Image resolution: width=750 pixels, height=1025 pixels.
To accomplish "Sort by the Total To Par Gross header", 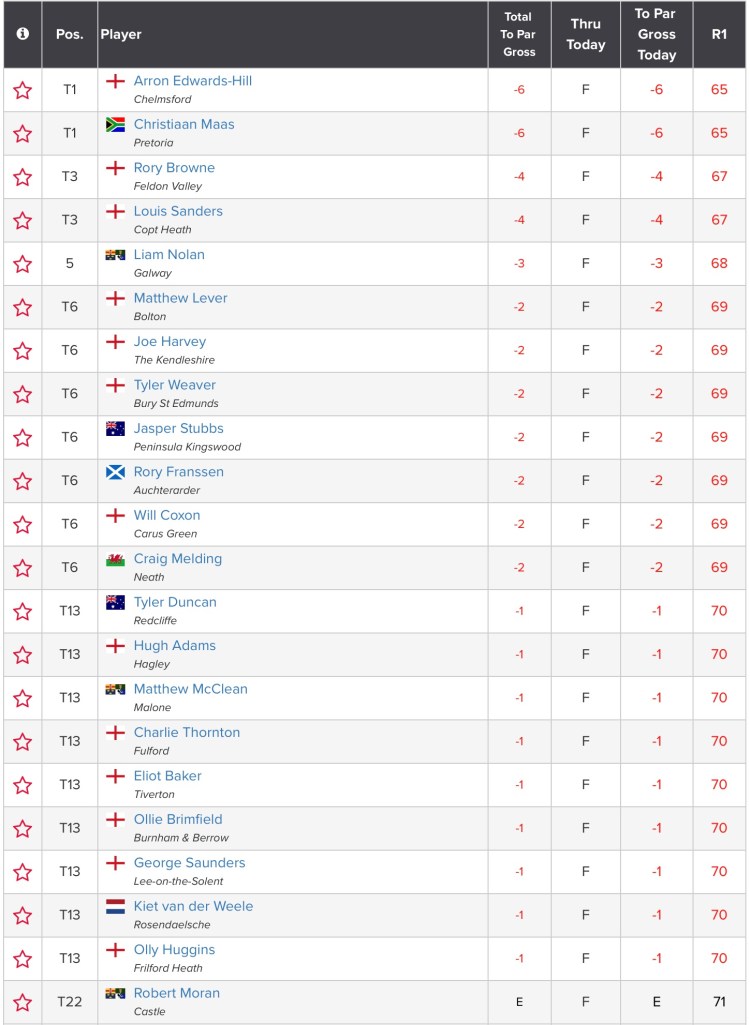I will click(x=519, y=34).
